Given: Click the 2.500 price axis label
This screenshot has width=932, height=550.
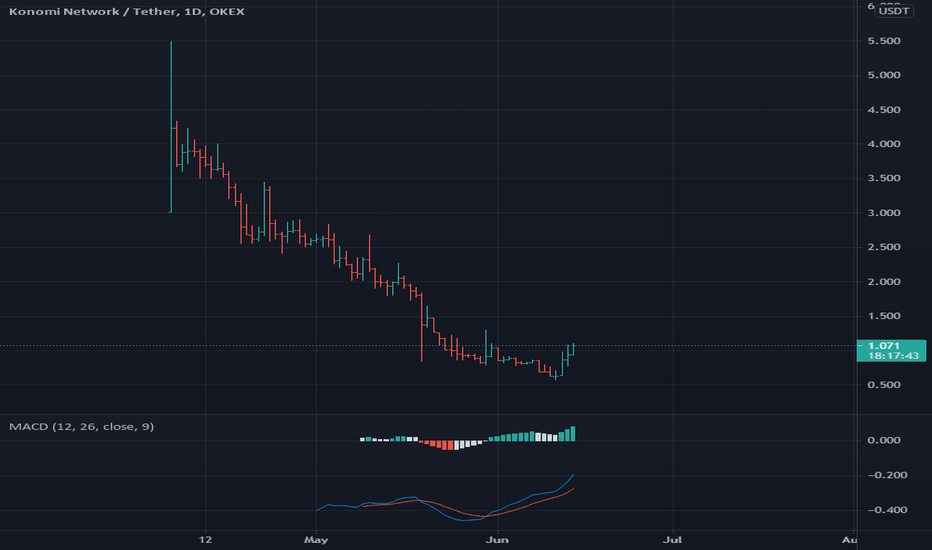Looking at the screenshot, I should [884, 247].
